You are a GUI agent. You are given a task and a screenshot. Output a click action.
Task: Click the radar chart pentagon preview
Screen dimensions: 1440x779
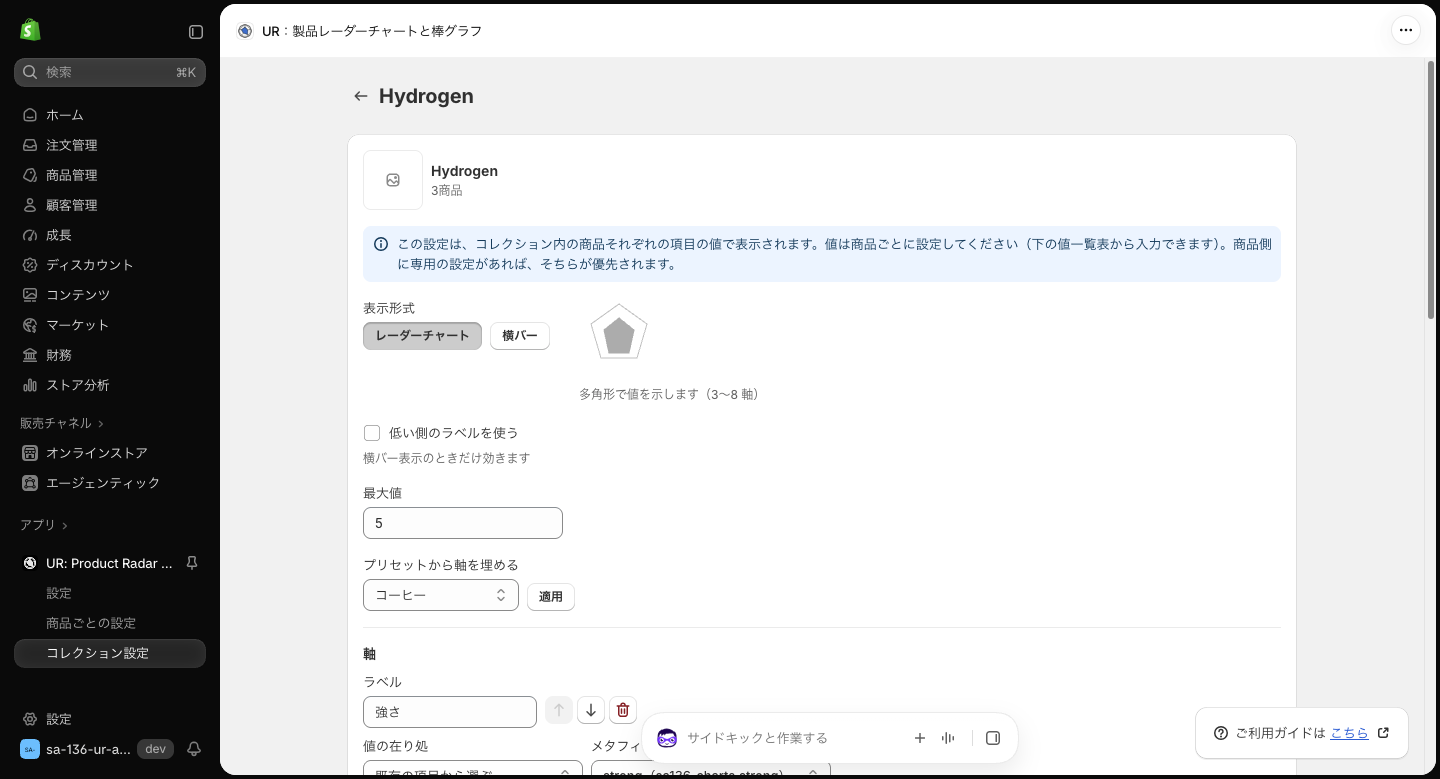point(619,333)
